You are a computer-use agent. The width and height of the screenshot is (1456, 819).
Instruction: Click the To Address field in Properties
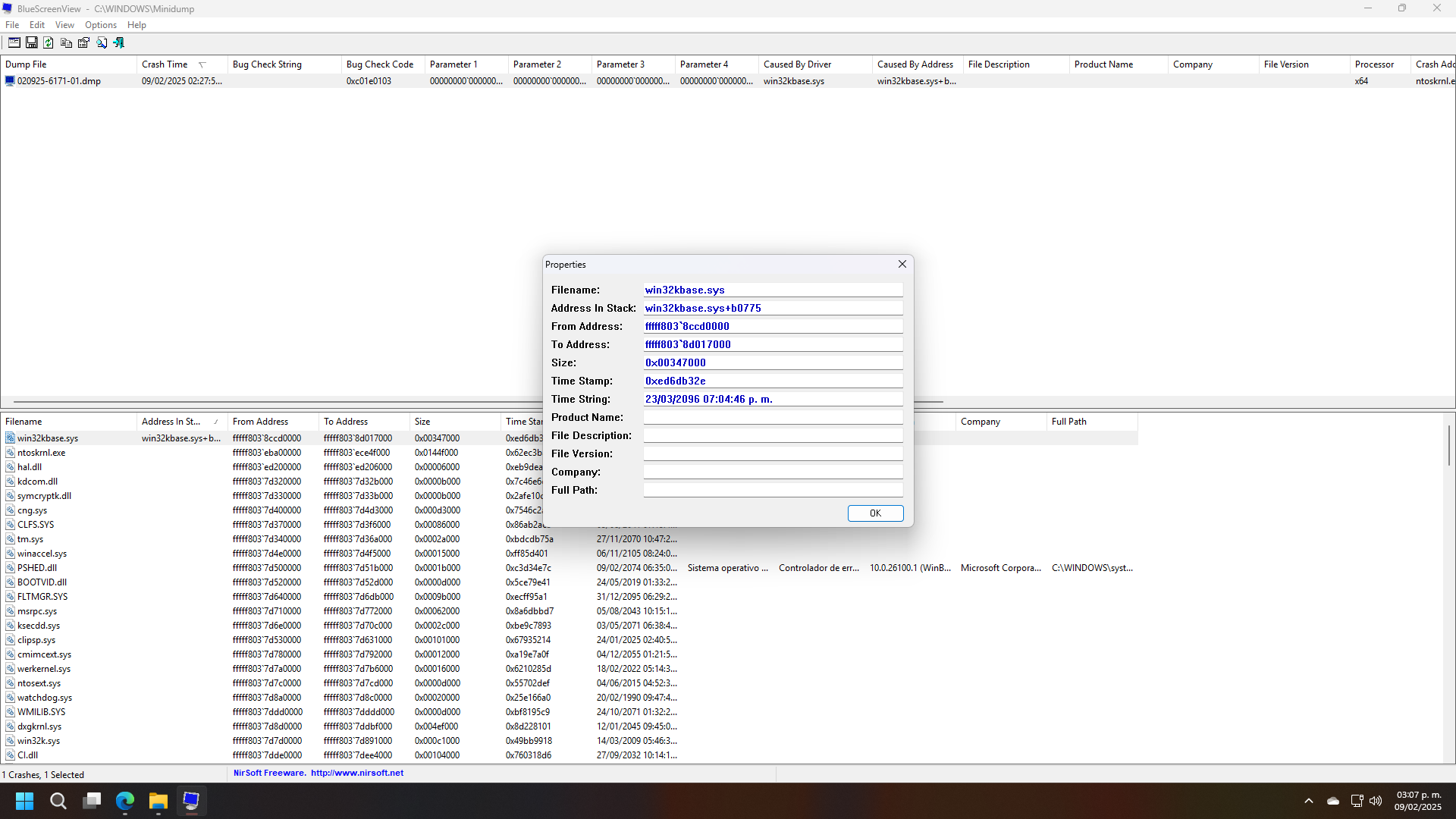(x=773, y=344)
